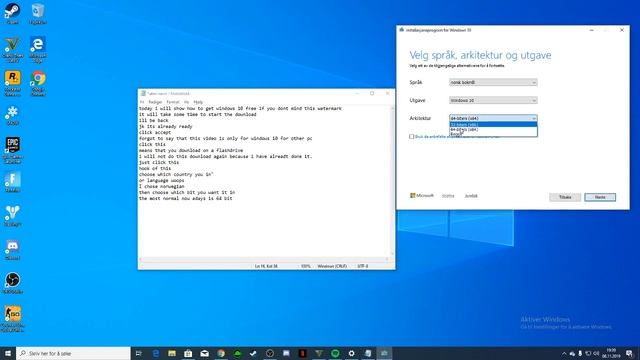Click the Neste button in setup
The width and height of the screenshot is (640, 360).
coord(600,197)
